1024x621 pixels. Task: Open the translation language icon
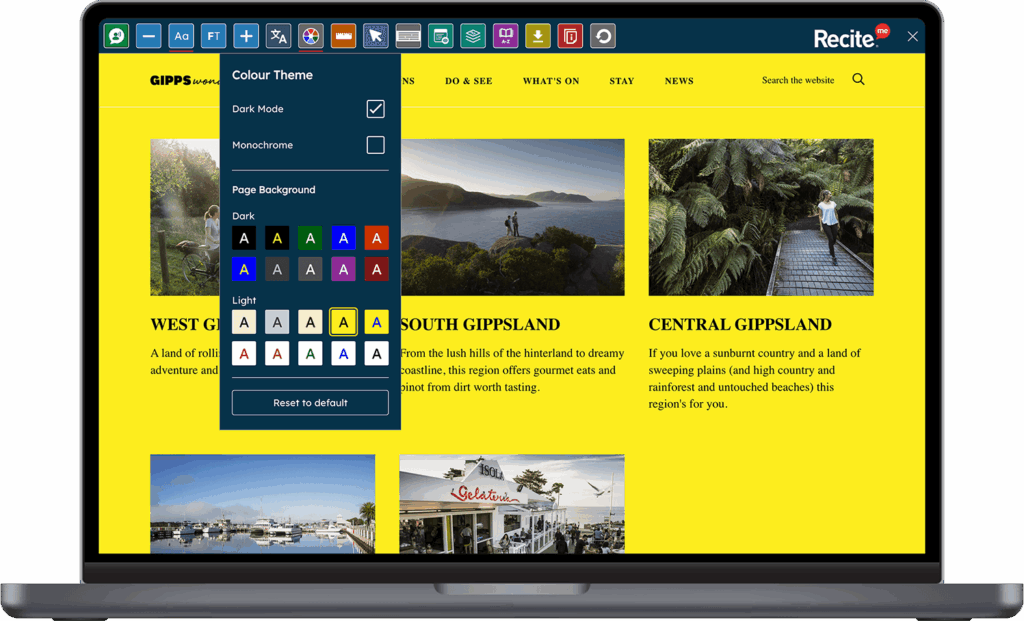[x=278, y=35]
